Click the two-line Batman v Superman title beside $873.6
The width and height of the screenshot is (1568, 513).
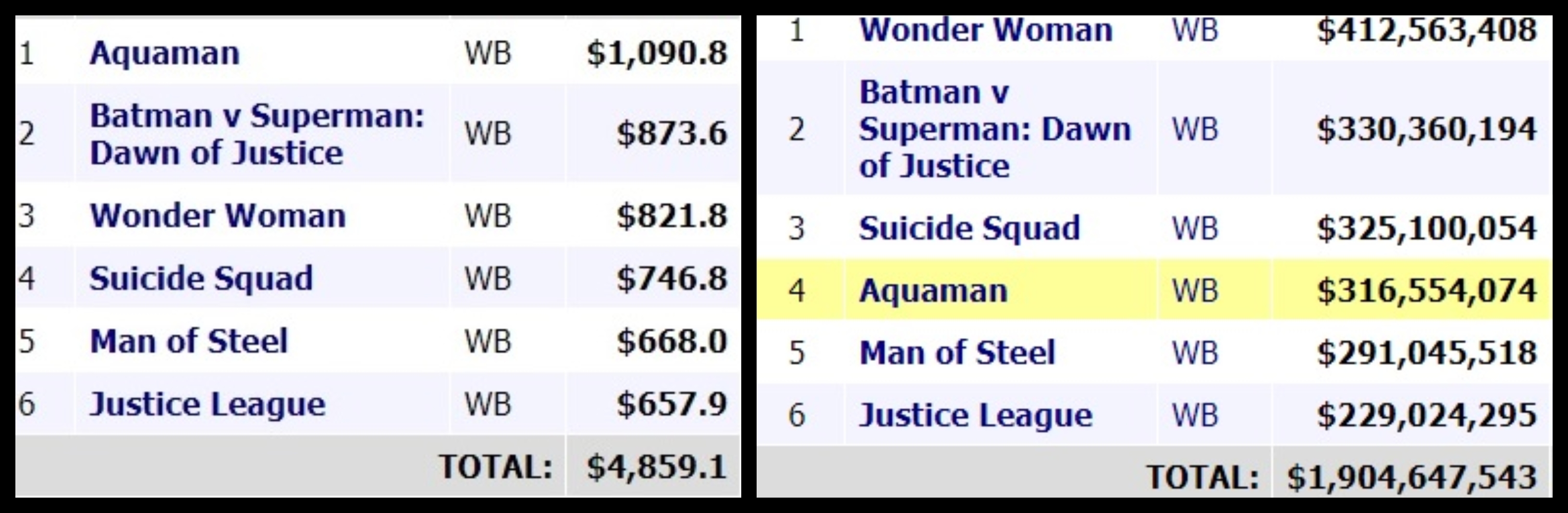click(x=256, y=134)
